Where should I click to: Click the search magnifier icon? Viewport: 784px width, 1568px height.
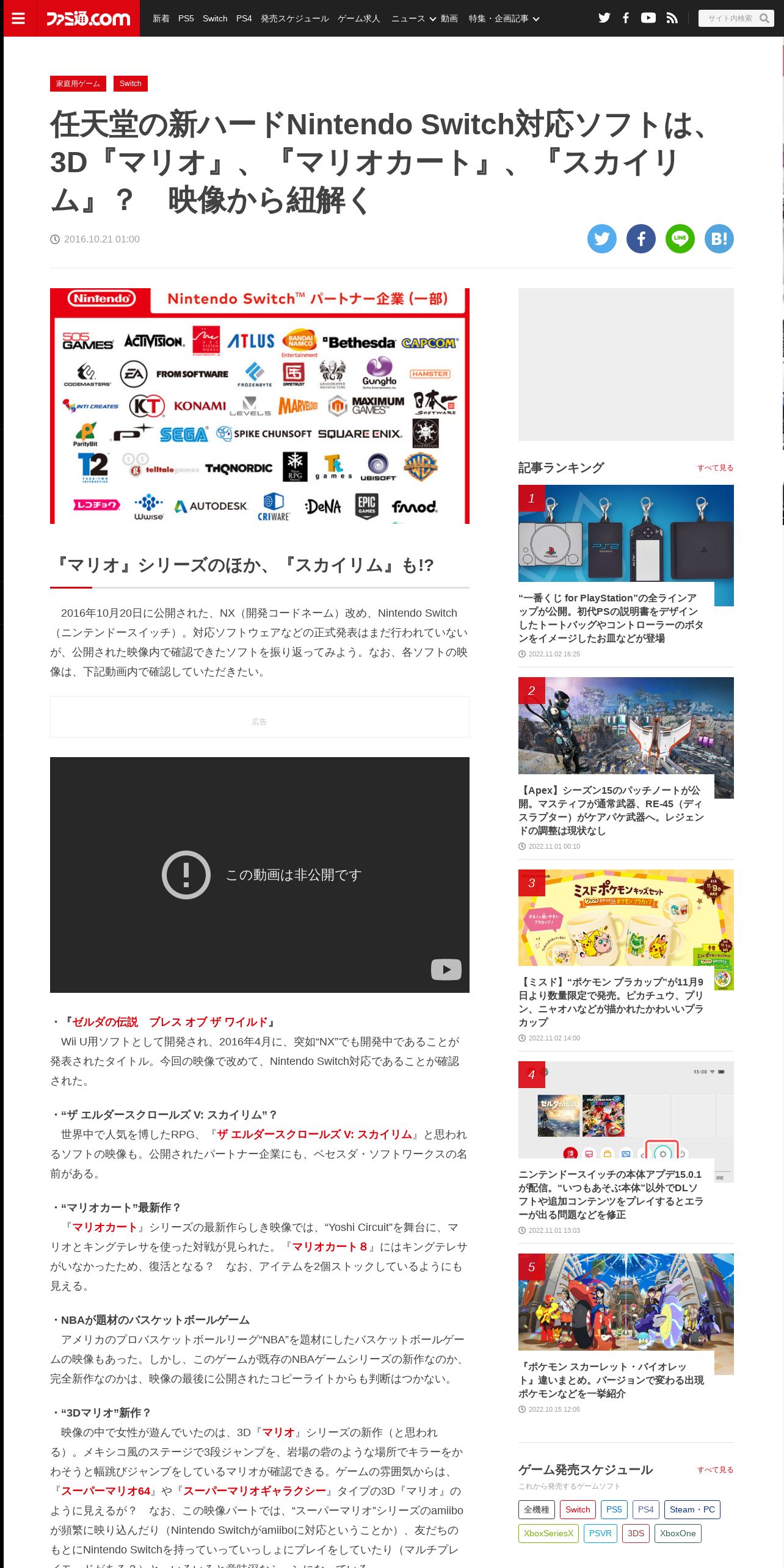[x=764, y=18]
